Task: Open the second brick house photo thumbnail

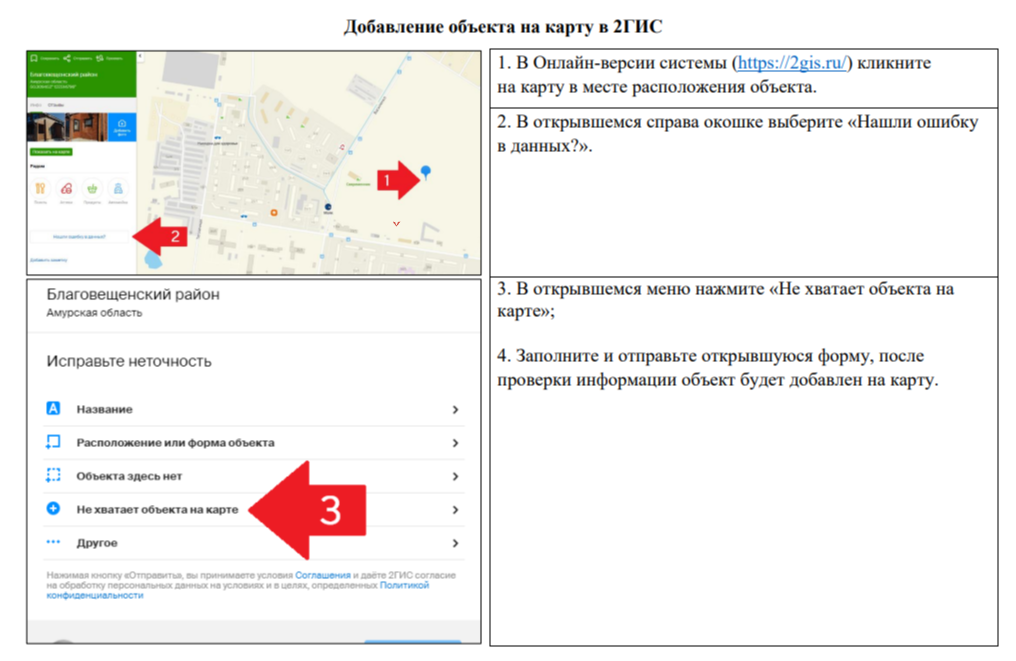Action: (86, 127)
